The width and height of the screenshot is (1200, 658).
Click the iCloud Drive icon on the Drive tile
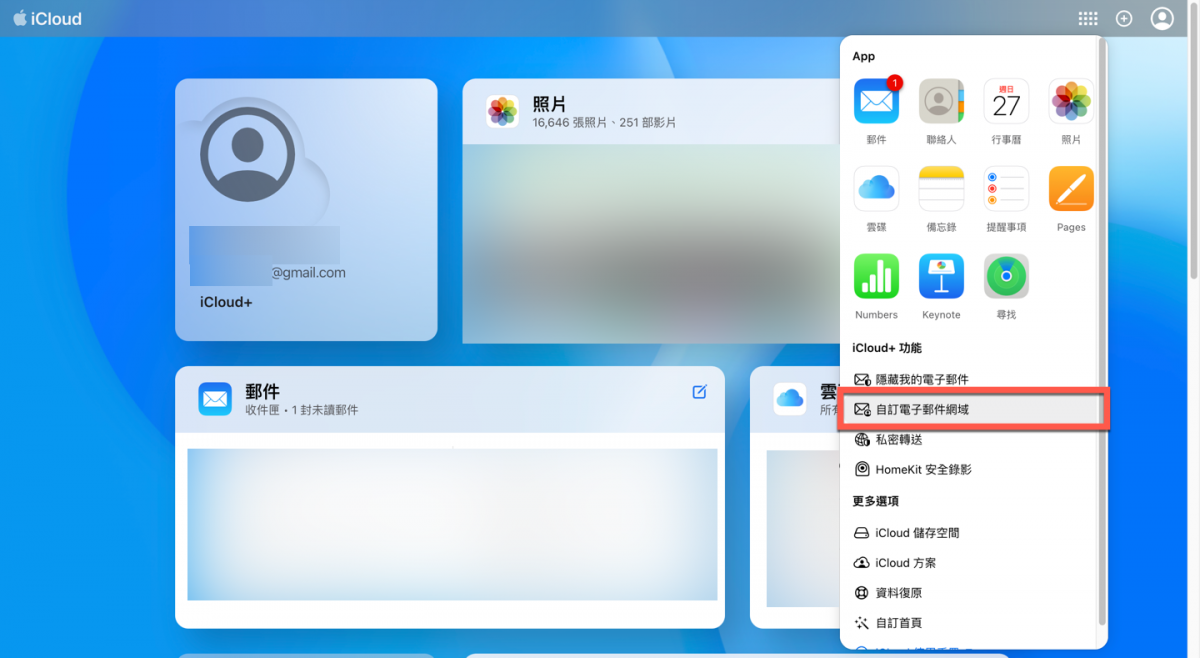790,399
